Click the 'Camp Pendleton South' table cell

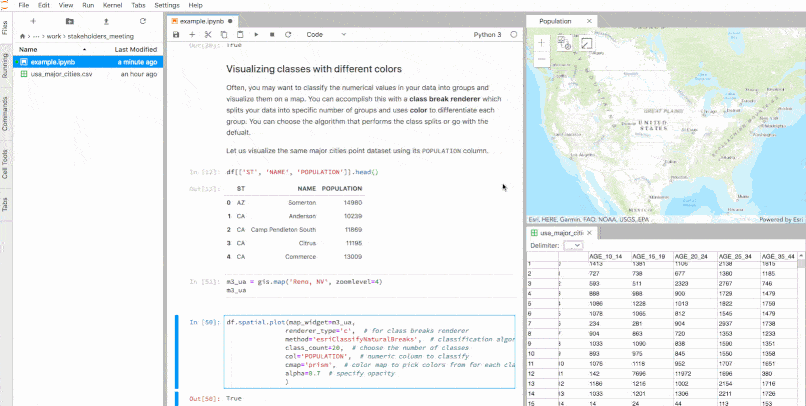pos(283,230)
